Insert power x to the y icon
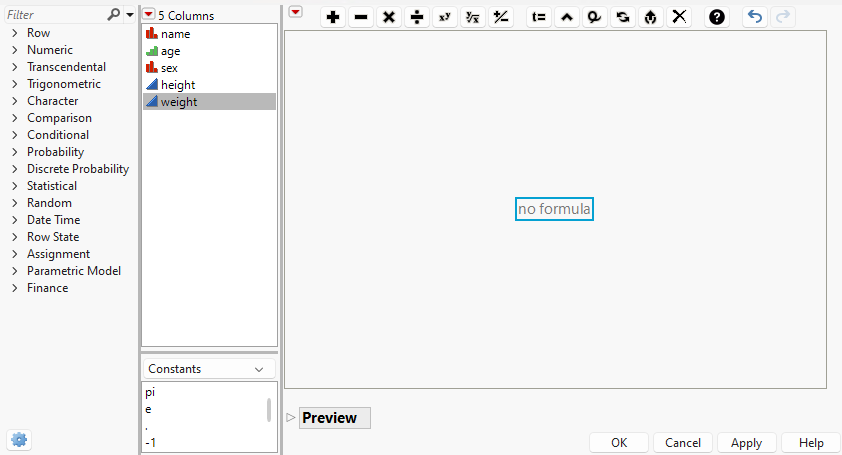 pos(445,17)
